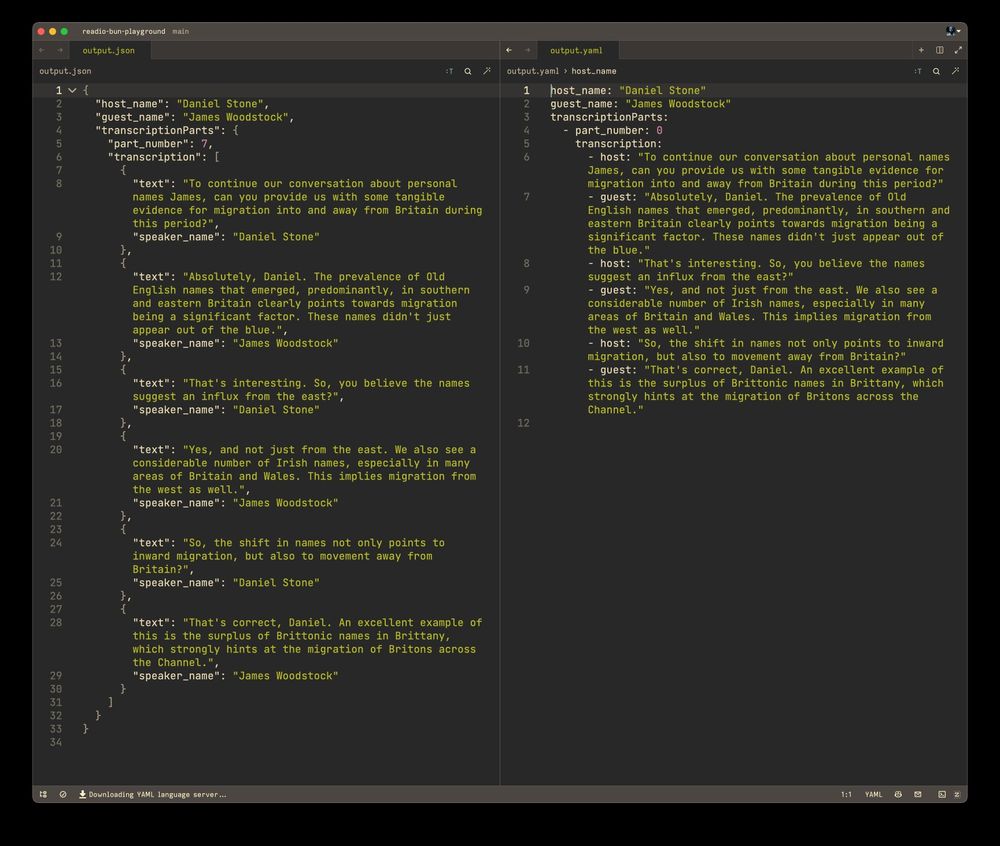1000x846 pixels.
Task: Click the magic wand in output.json toolbar
Action: pyautogui.click(x=487, y=71)
